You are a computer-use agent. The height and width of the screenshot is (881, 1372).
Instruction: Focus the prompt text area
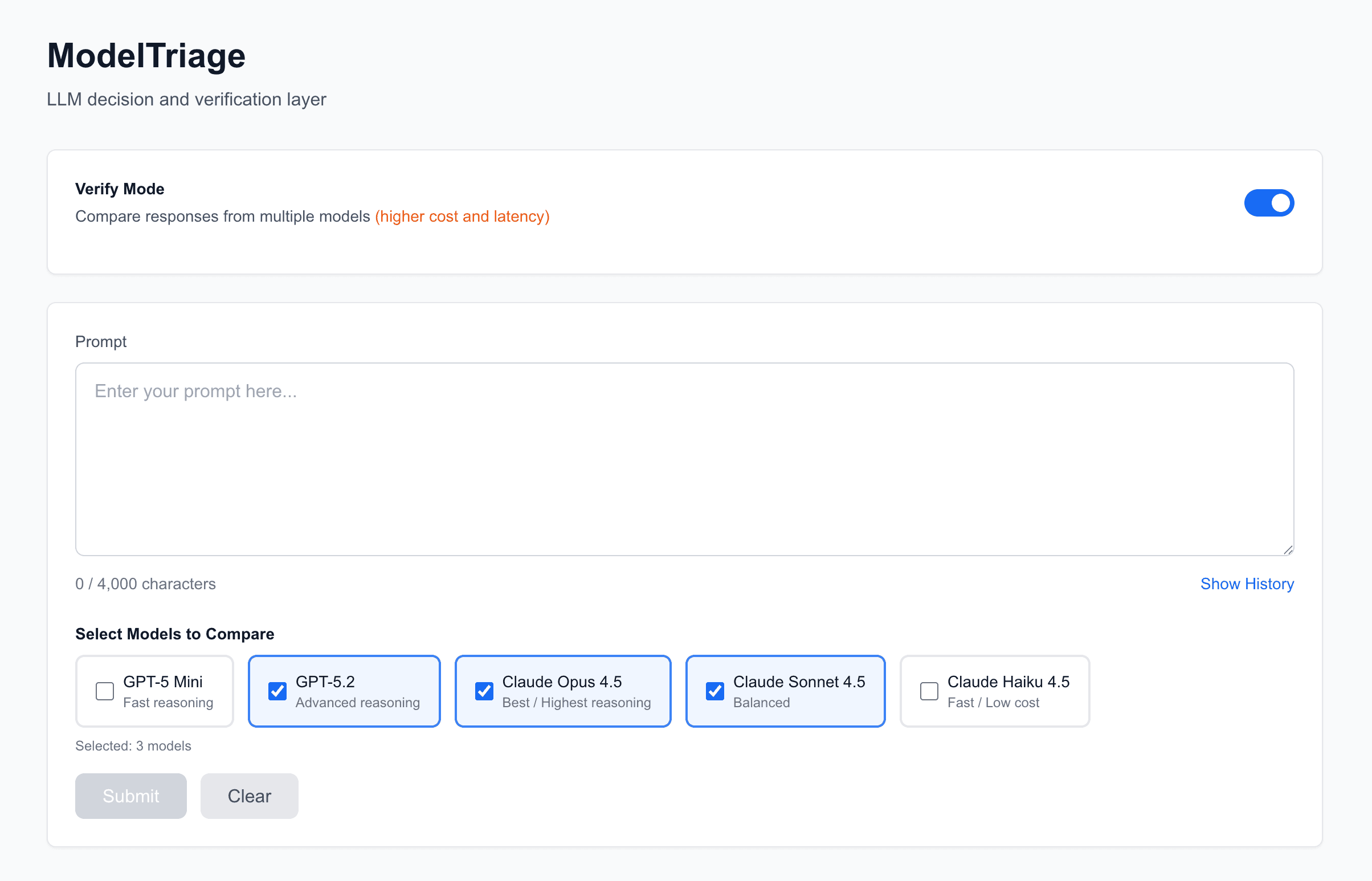[684, 459]
